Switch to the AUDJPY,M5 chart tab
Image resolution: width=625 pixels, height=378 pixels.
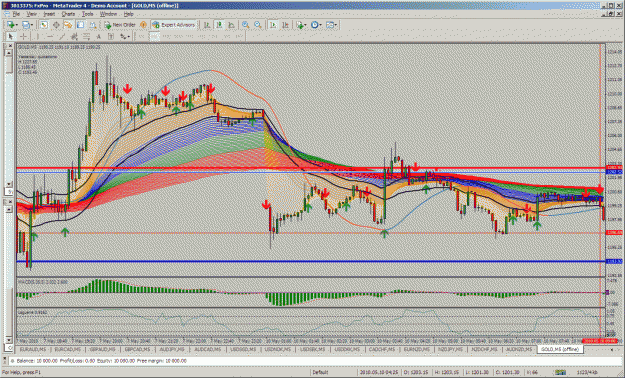tap(172, 349)
